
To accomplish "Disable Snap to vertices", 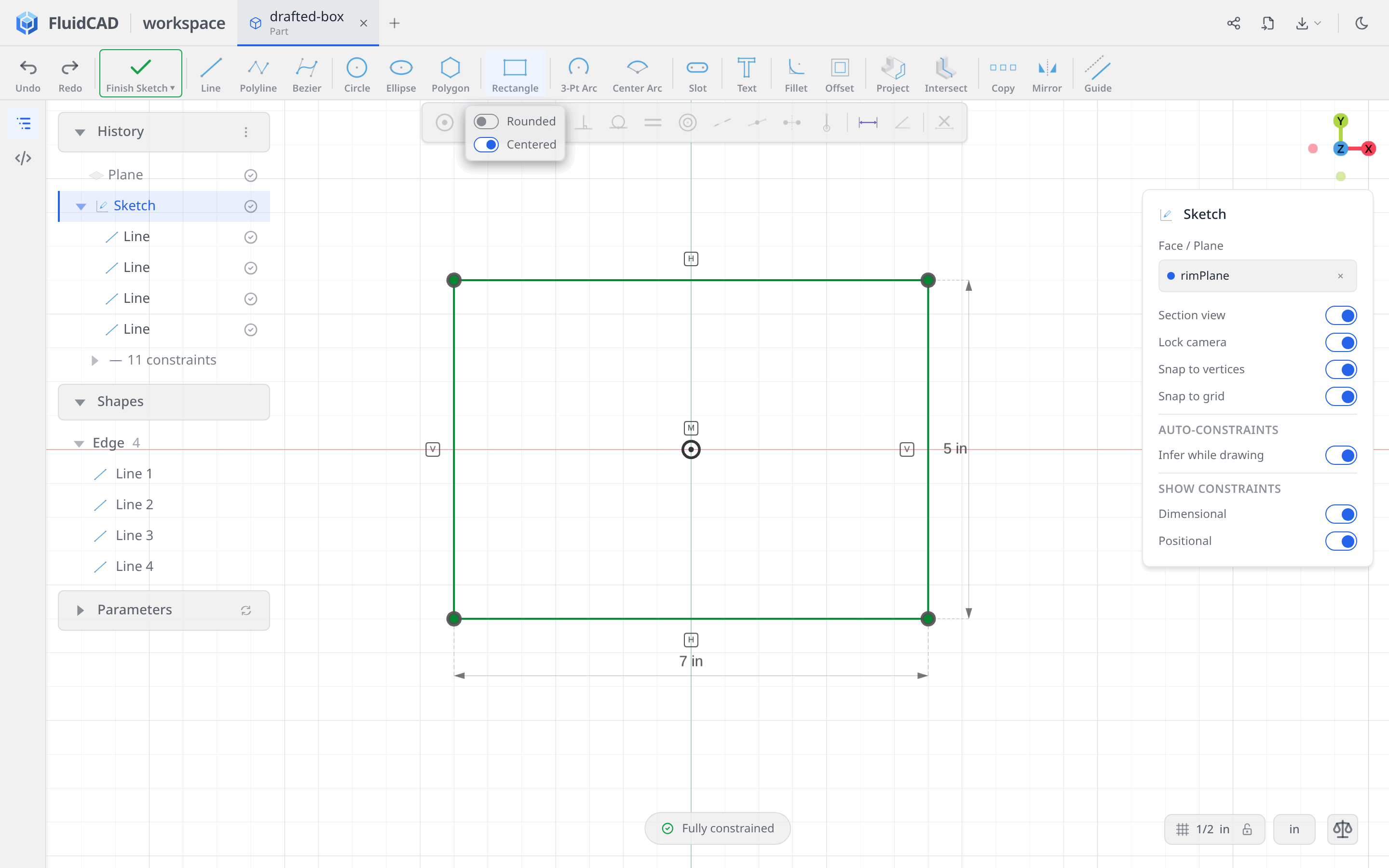I will coord(1341,369).
